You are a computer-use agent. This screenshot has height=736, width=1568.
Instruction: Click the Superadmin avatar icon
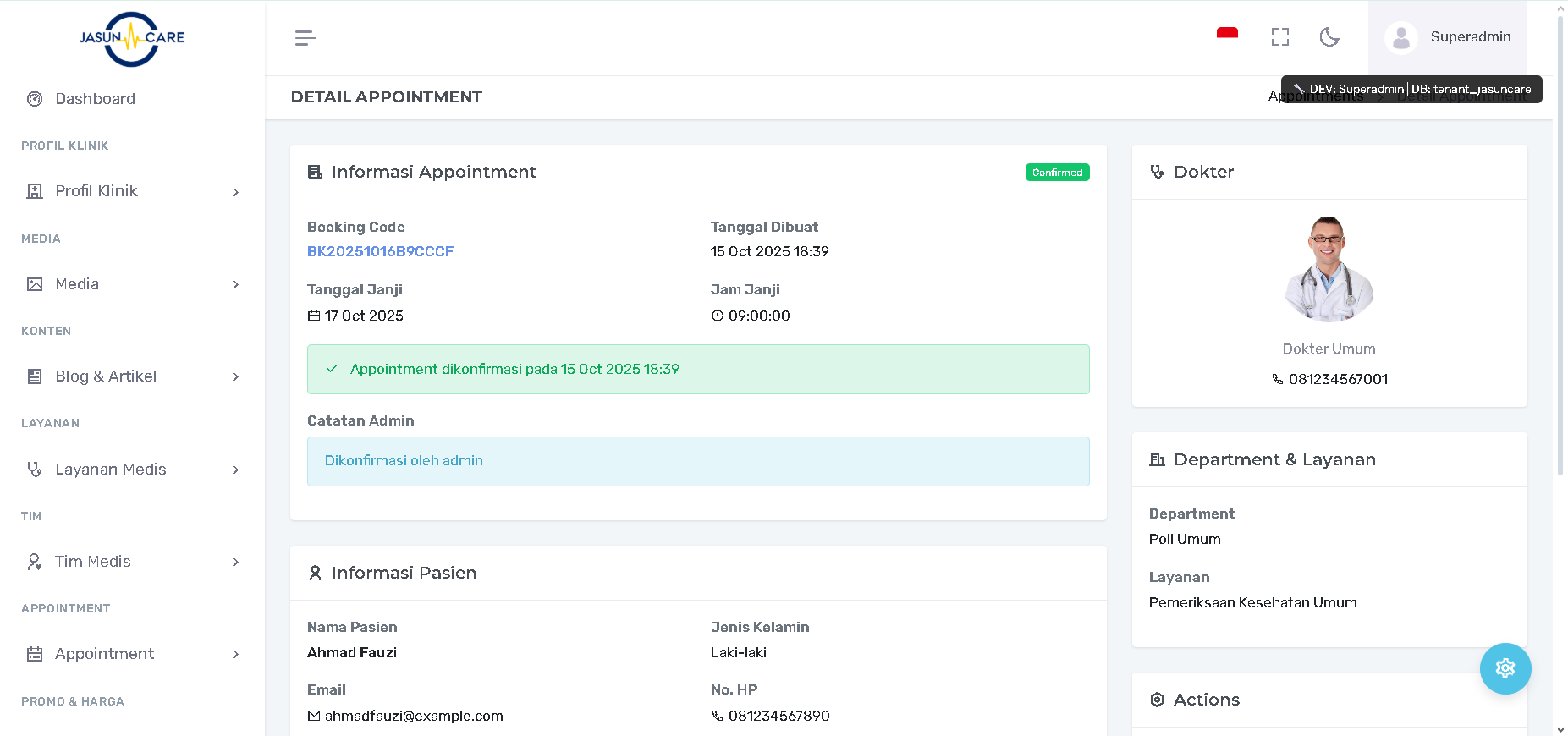1400,38
